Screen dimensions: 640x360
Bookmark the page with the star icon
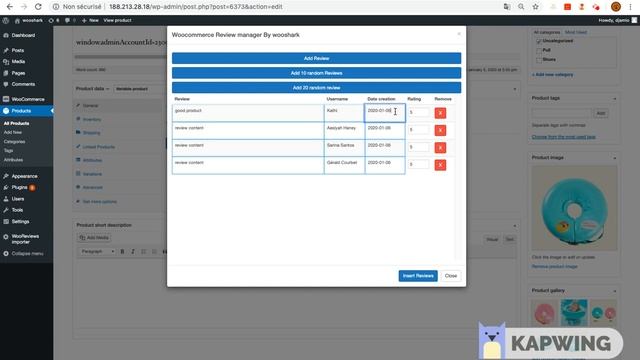click(x=536, y=7)
